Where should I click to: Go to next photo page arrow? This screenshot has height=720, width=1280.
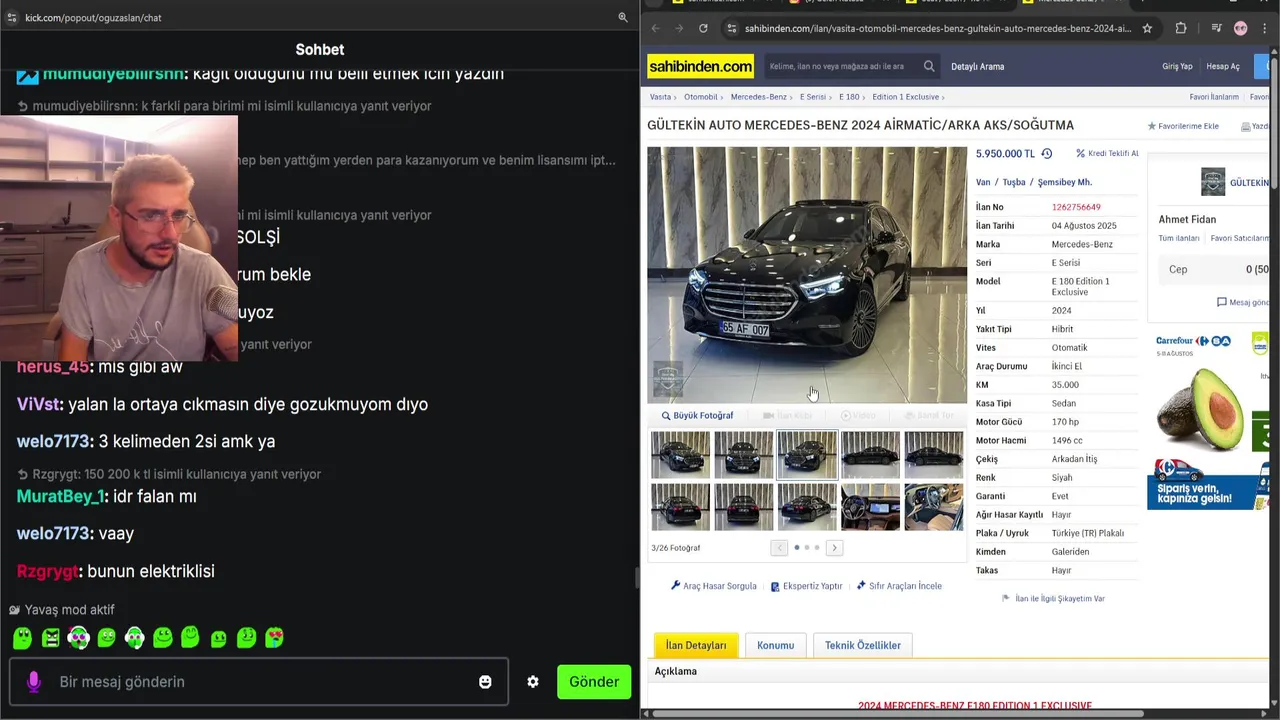tap(834, 548)
